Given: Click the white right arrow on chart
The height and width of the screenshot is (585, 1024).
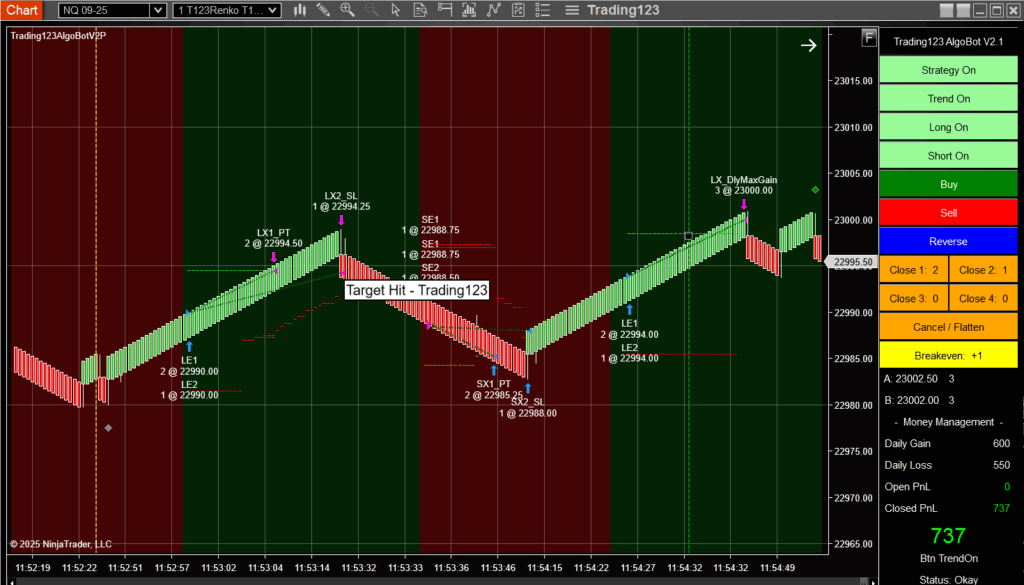Looking at the screenshot, I should [x=808, y=45].
